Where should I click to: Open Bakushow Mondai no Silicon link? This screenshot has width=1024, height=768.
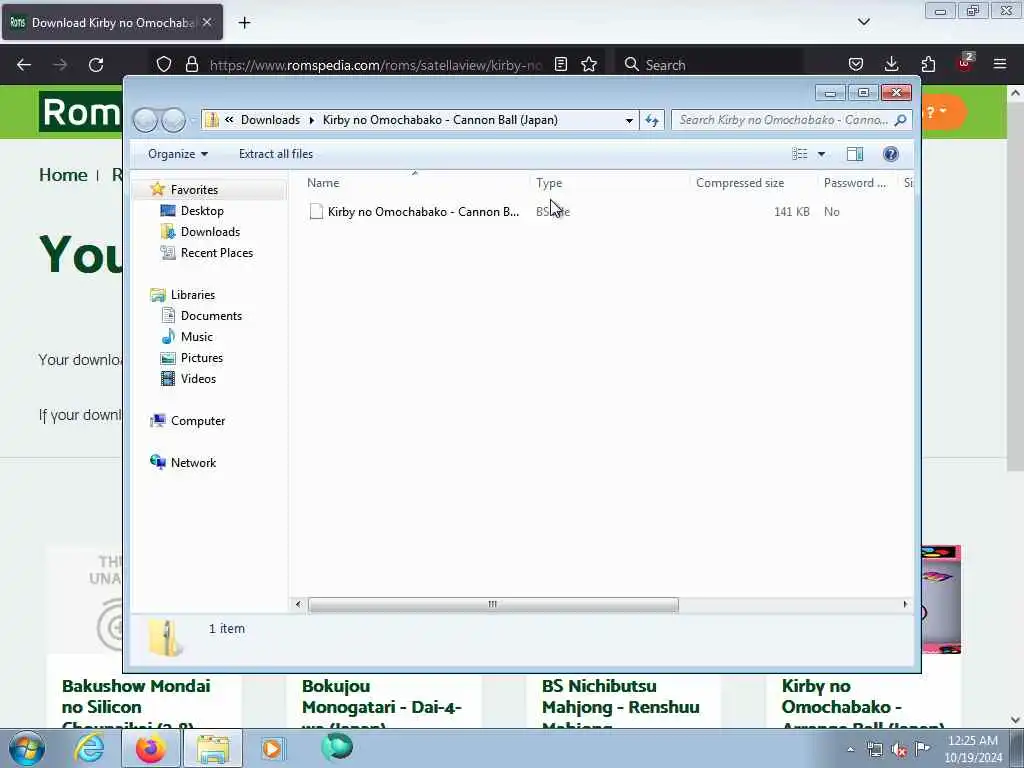click(x=136, y=704)
